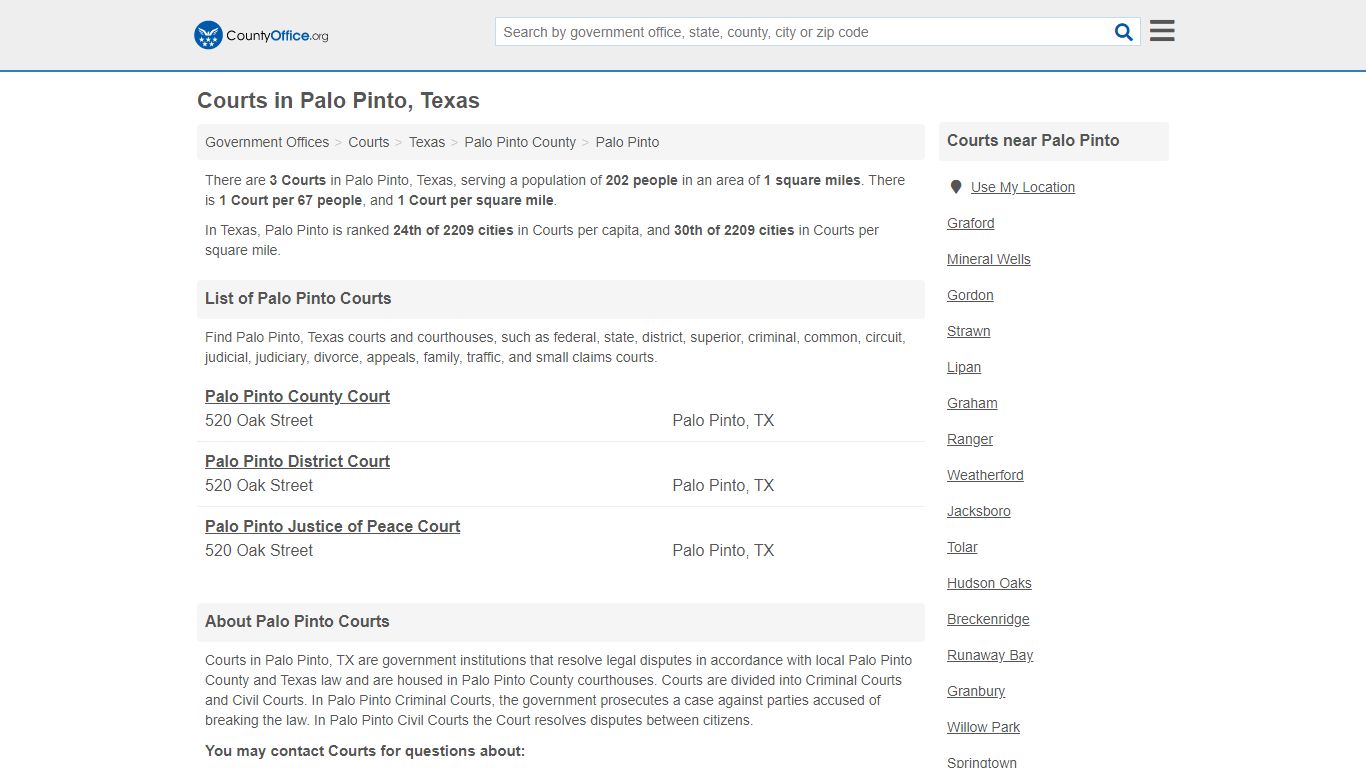Click the List of Palo Pinto Courts heading
This screenshot has height=768, width=1366.
coord(298,298)
